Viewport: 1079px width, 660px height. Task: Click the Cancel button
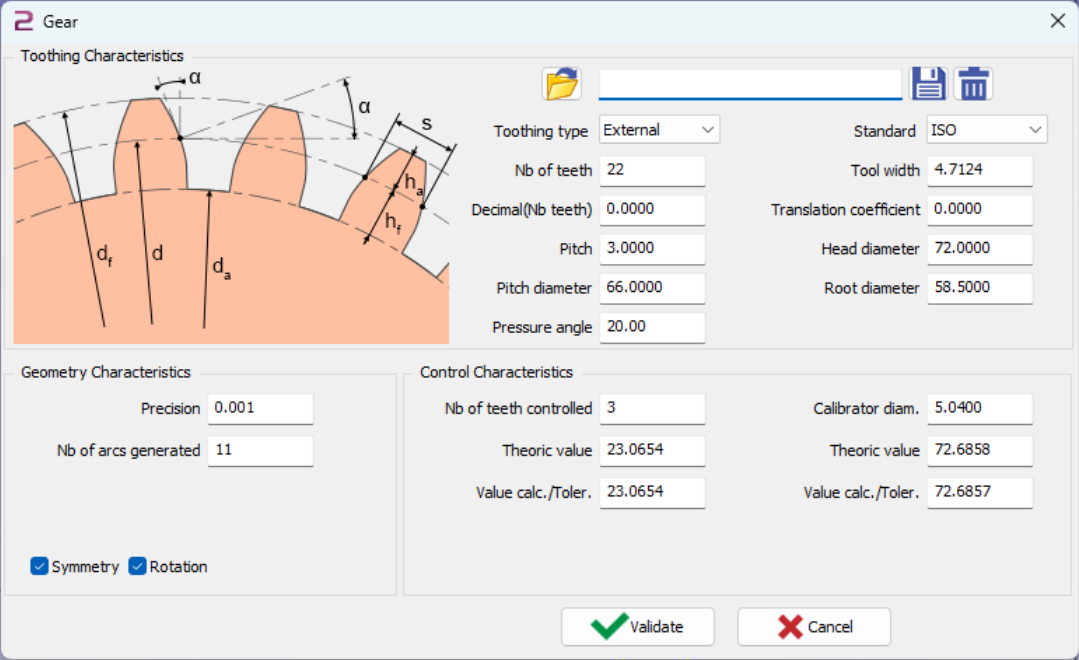point(814,627)
